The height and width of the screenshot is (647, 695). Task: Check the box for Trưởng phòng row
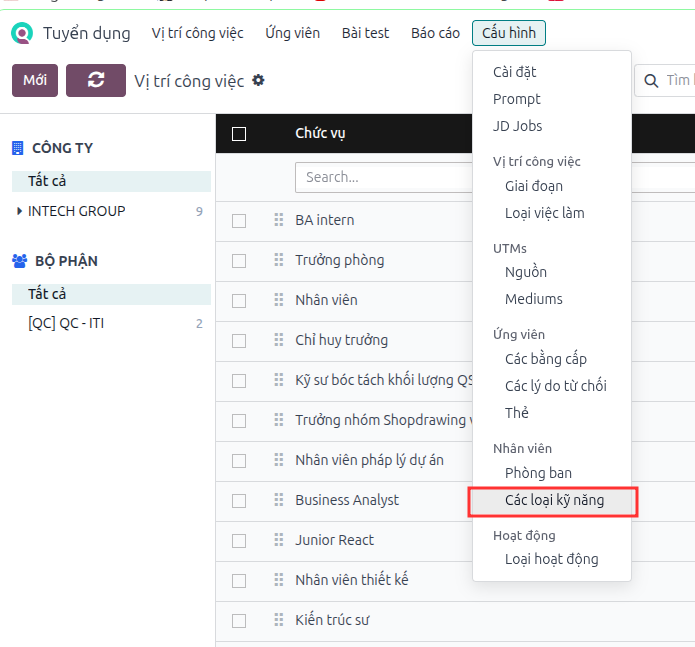tap(239, 261)
